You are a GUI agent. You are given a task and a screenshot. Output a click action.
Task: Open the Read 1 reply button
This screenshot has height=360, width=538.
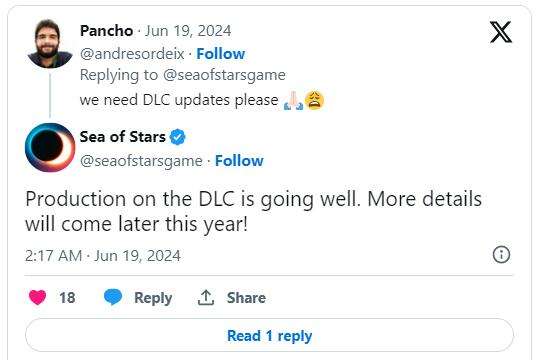coord(269,335)
